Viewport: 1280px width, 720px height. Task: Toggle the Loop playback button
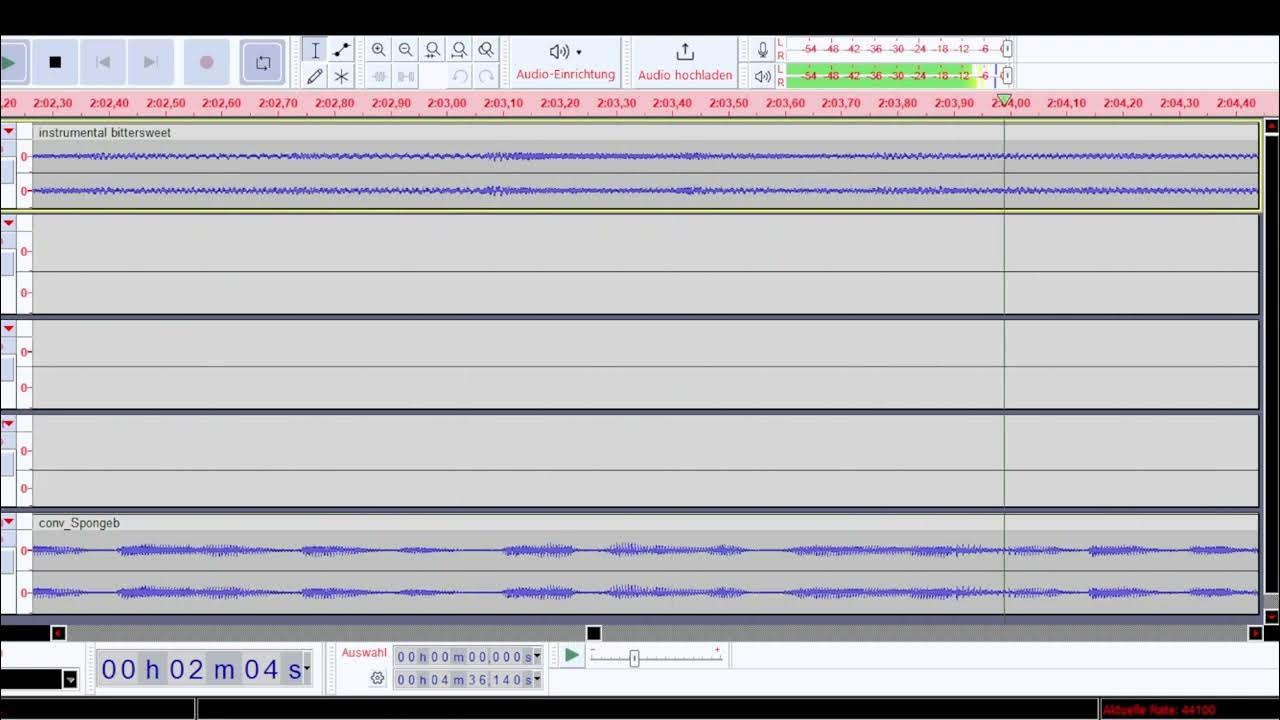(x=263, y=62)
